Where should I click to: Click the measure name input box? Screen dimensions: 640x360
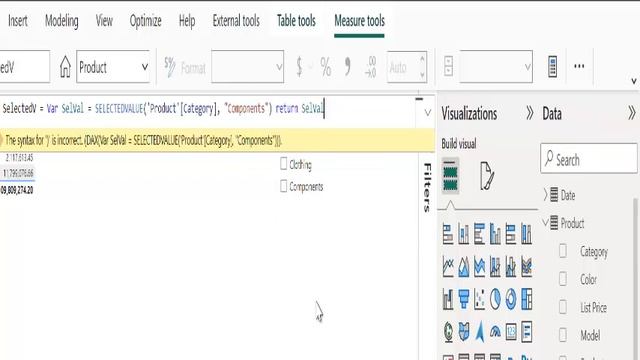pos(24,67)
